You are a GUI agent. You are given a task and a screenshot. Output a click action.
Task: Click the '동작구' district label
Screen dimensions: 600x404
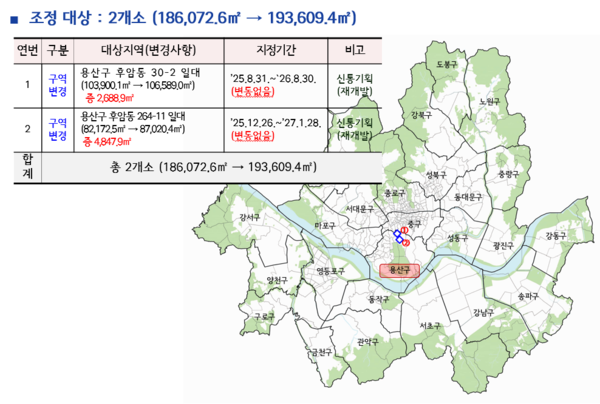coord(379,299)
